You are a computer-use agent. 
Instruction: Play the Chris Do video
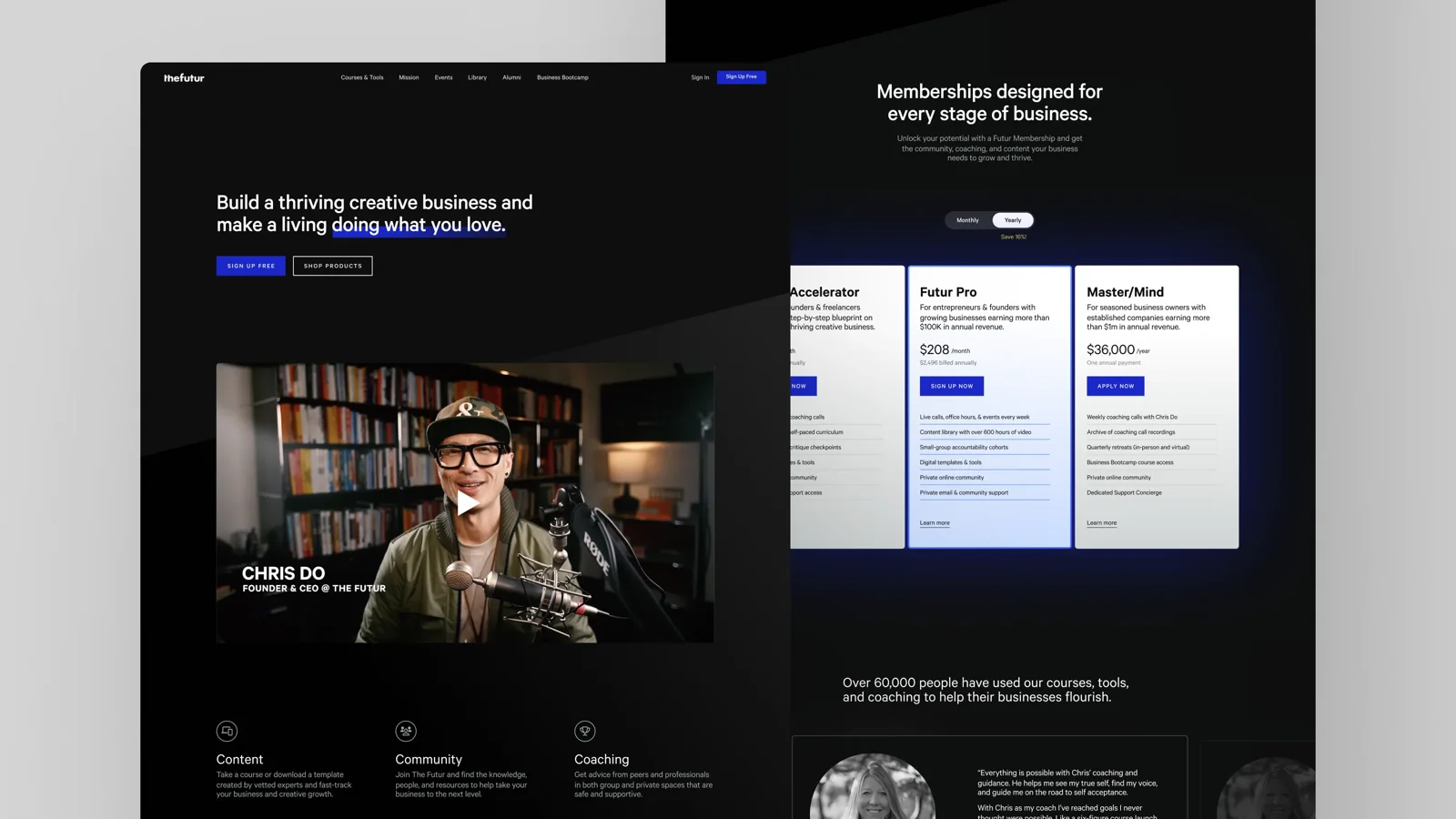(467, 503)
